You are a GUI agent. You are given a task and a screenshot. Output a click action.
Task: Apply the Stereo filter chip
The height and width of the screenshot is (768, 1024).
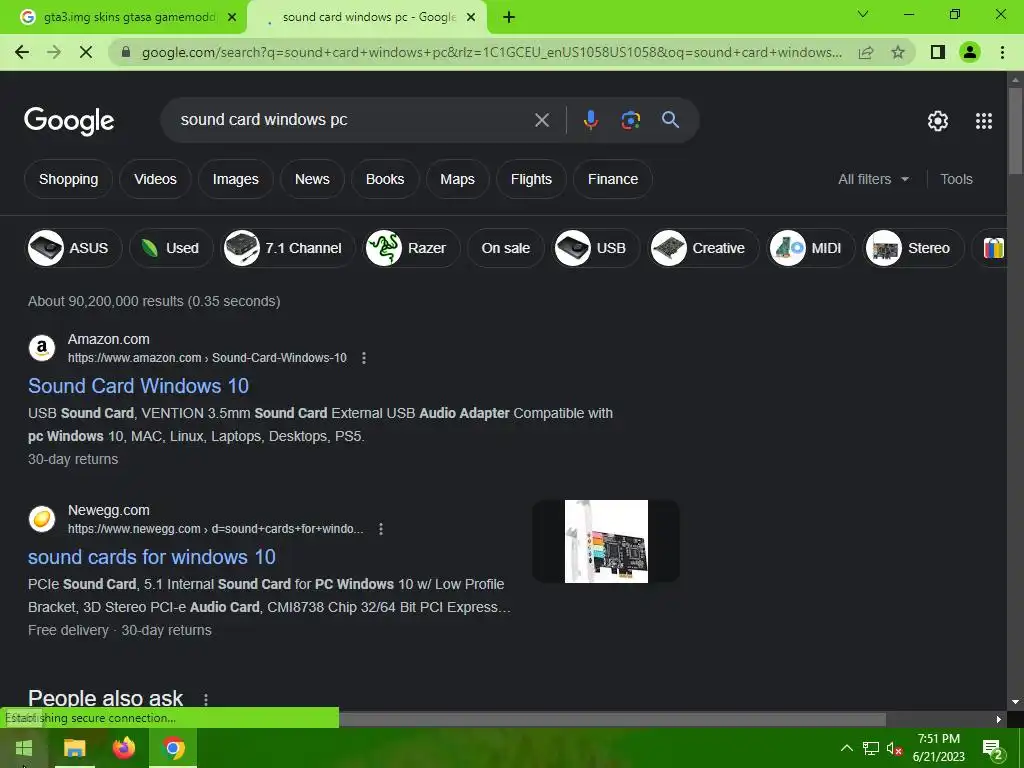913,248
